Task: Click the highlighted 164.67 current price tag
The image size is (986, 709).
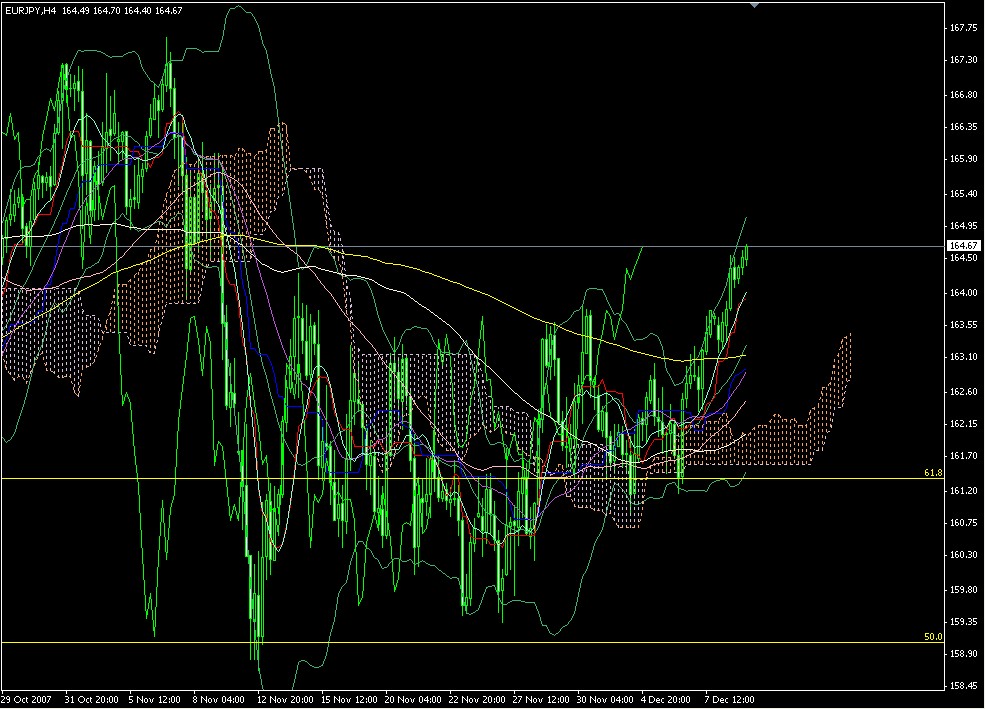Action: coord(963,243)
